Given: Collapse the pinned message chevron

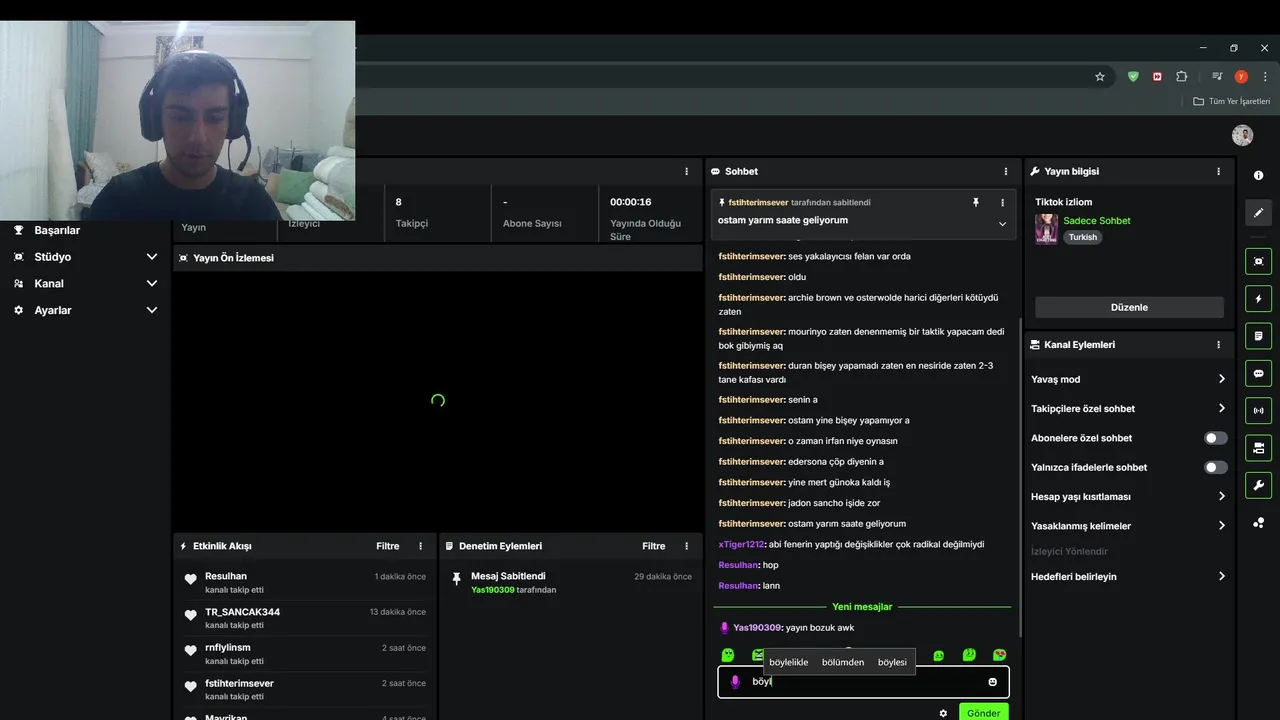Looking at the screenshot, I should 1002,223.
